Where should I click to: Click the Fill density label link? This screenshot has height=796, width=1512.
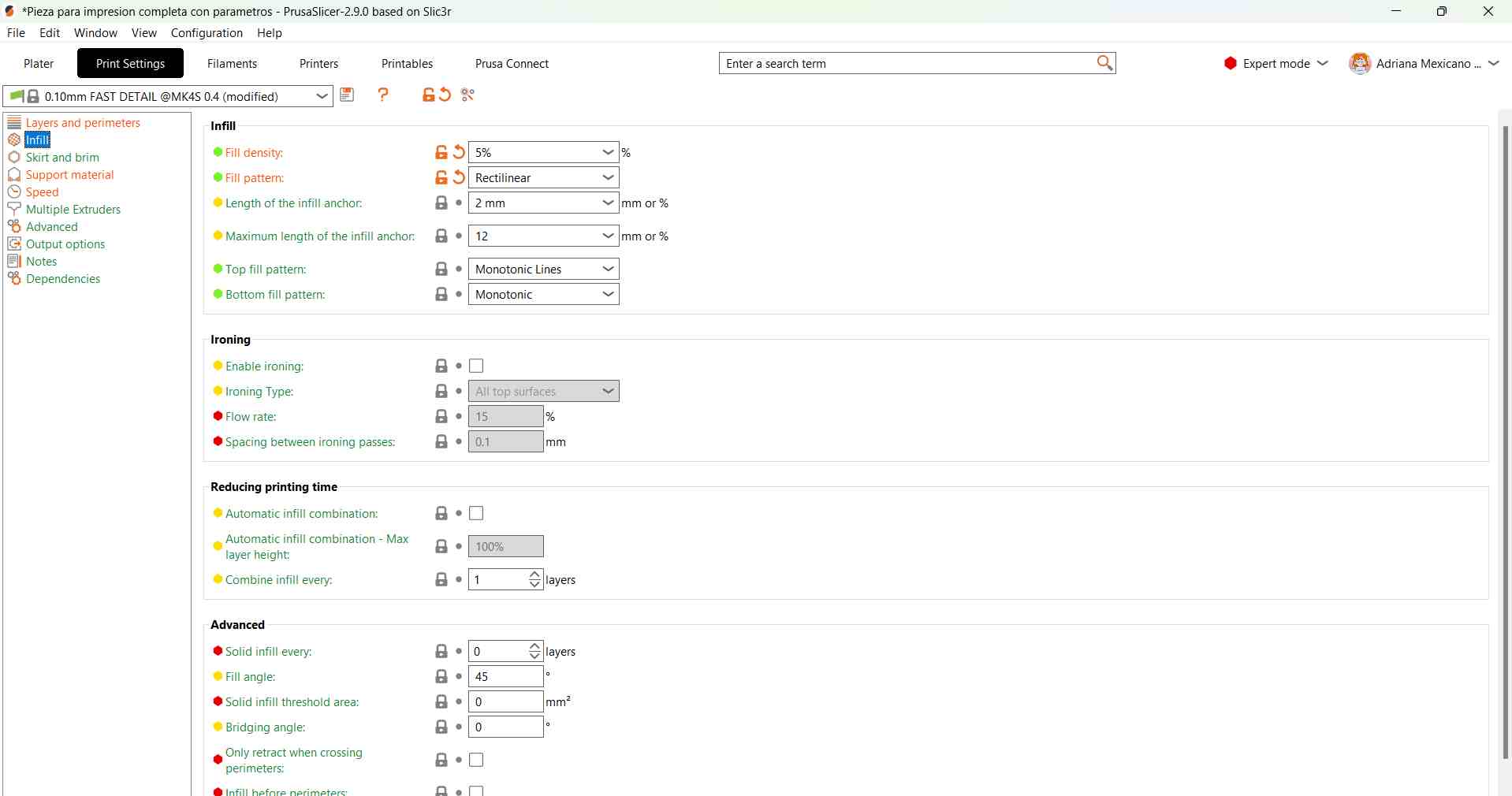click(255, 153)
